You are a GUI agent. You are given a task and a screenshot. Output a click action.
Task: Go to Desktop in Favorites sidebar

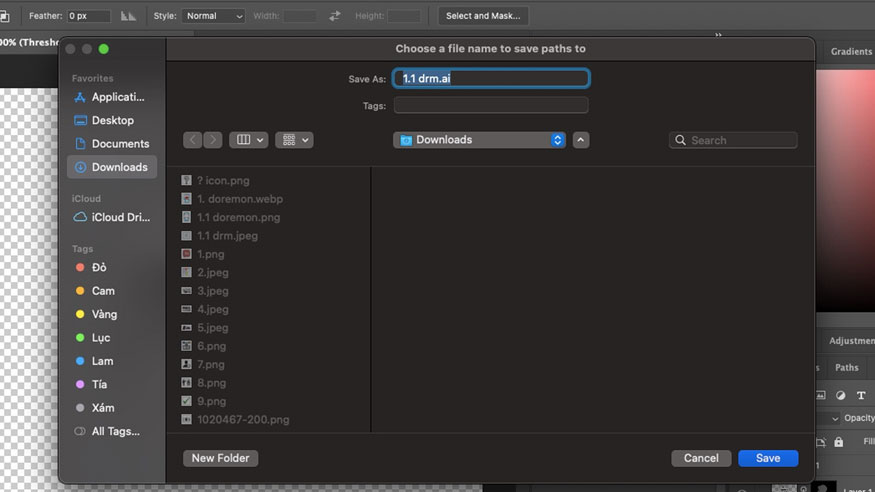tap(111, 120)
